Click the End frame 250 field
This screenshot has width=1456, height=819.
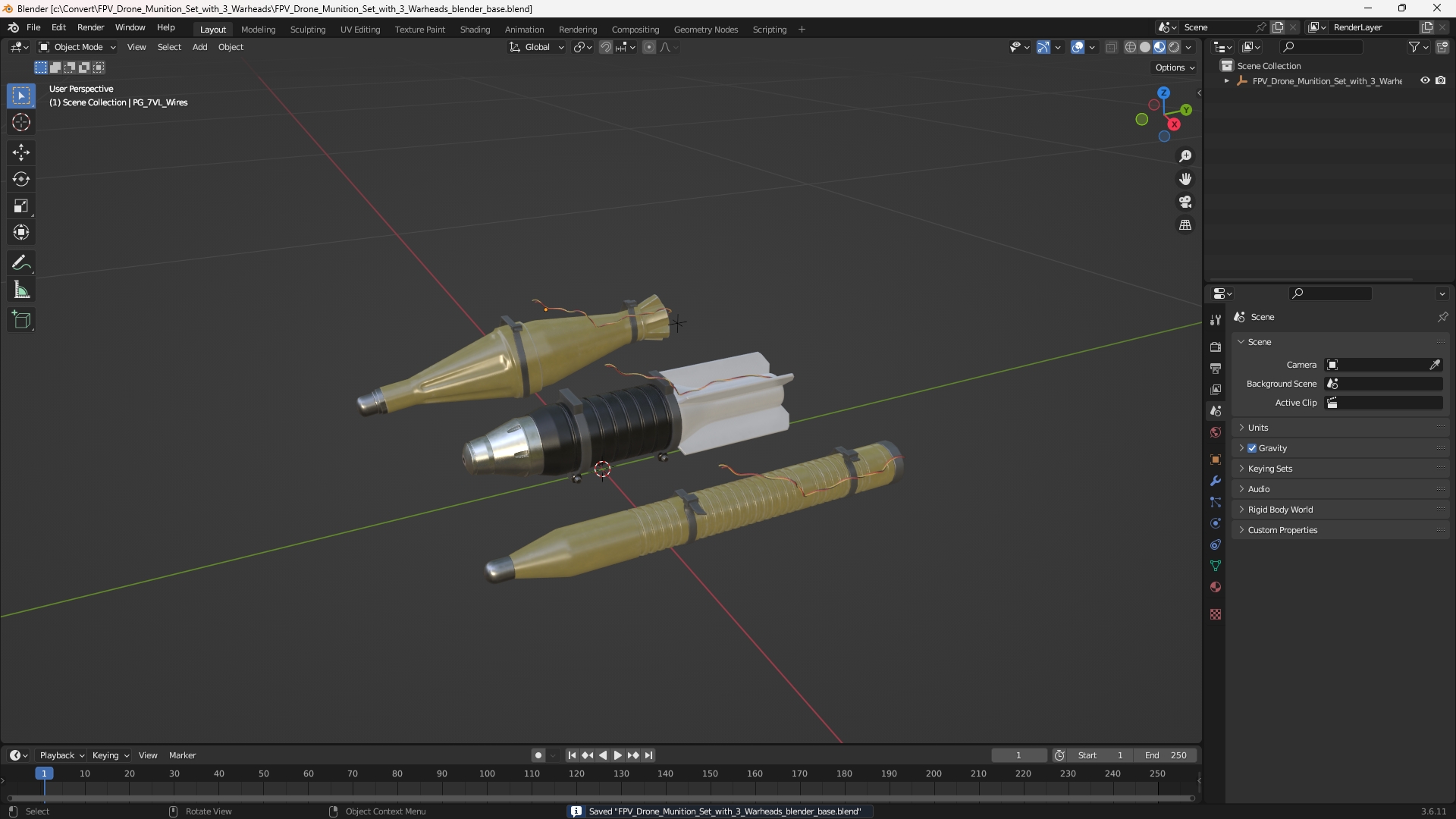point(1166,755)
